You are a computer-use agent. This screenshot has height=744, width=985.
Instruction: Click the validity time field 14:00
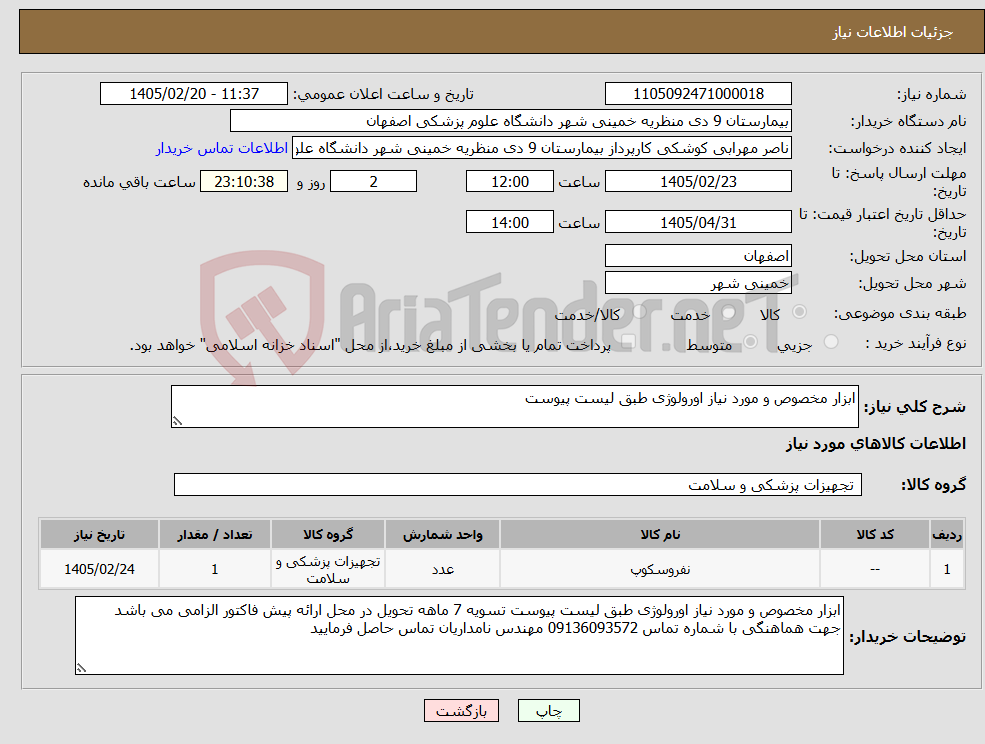click(509, 222)
